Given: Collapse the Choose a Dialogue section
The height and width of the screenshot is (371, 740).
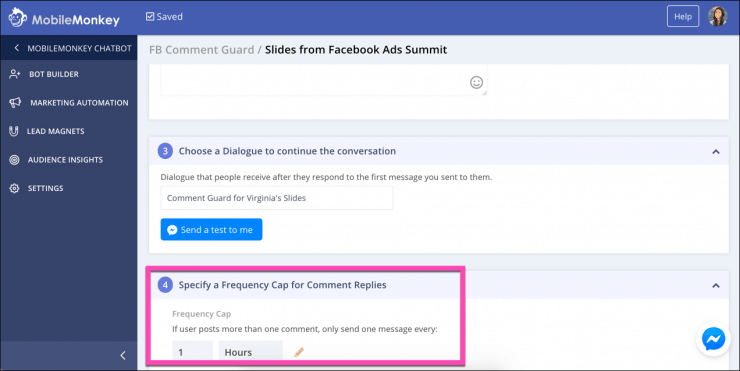Looking at the screenshot, I should [x=715, y=152].
